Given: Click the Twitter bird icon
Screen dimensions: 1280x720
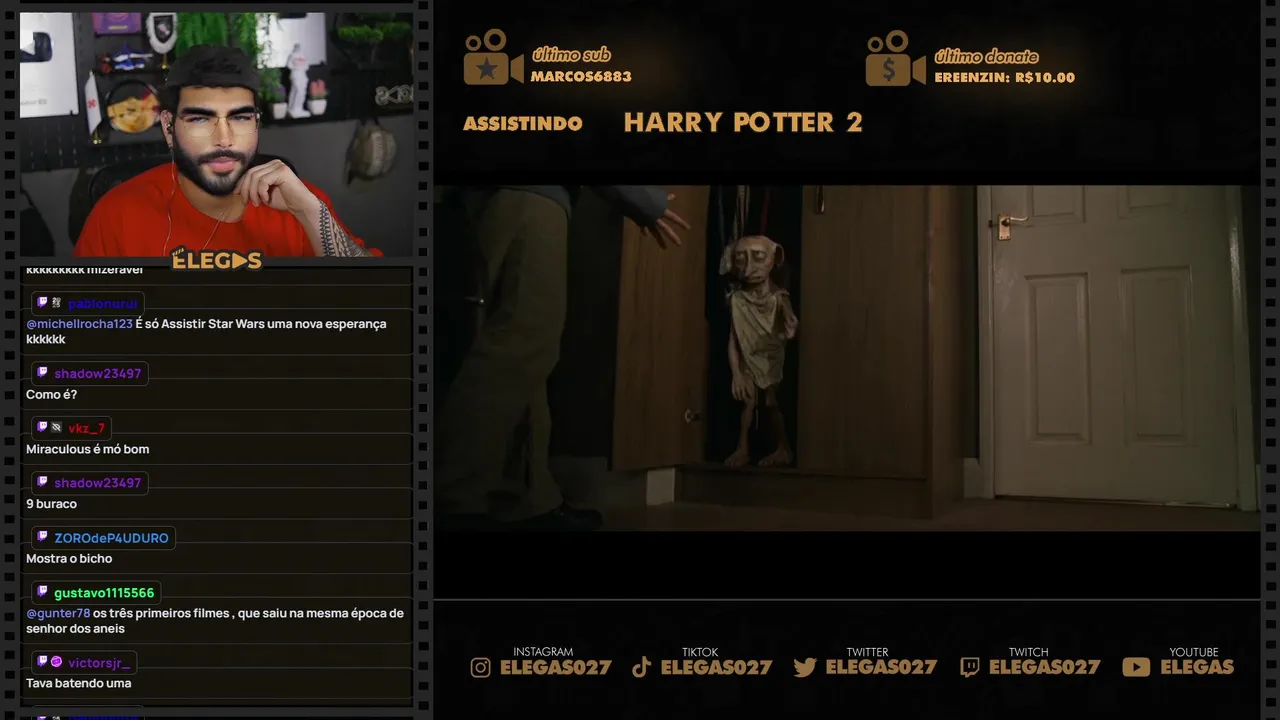Looking at the screenshot, I should tap(805, 667).
